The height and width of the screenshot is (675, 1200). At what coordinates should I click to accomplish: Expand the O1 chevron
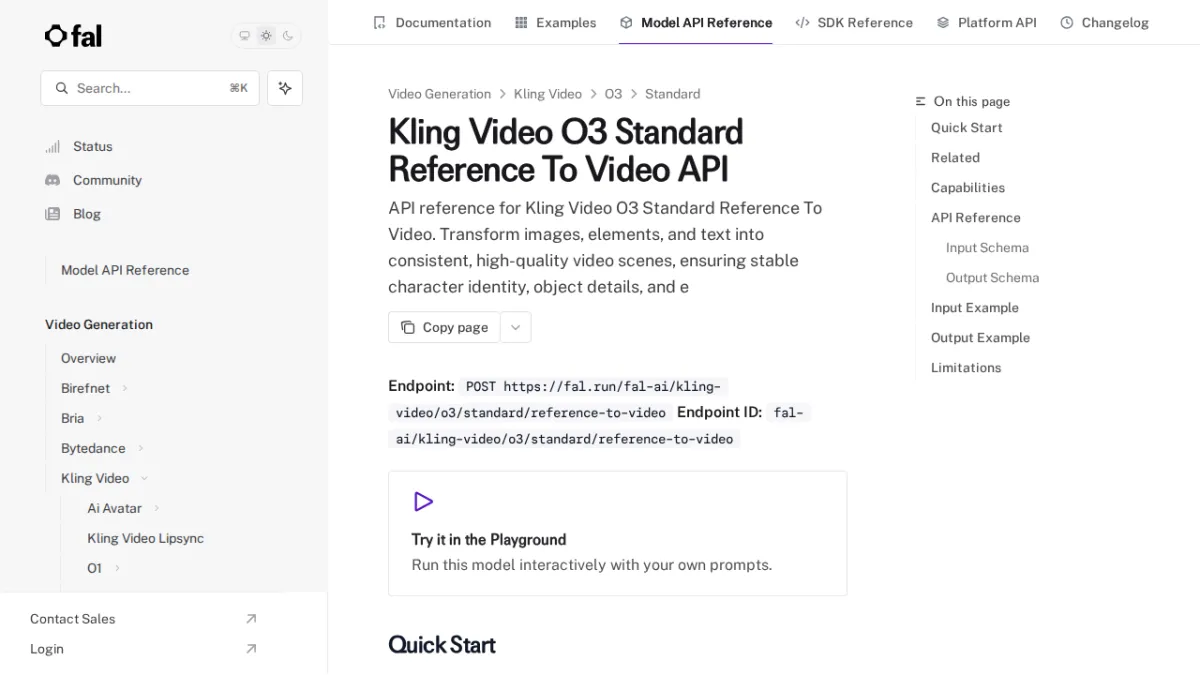click(x=117, y=568)
